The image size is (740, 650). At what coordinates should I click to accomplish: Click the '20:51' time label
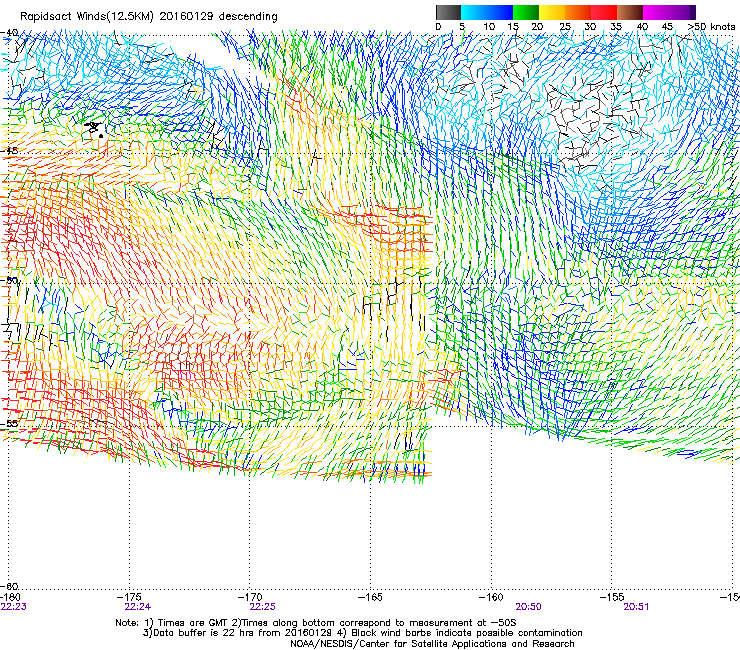(x=636, y=607)
